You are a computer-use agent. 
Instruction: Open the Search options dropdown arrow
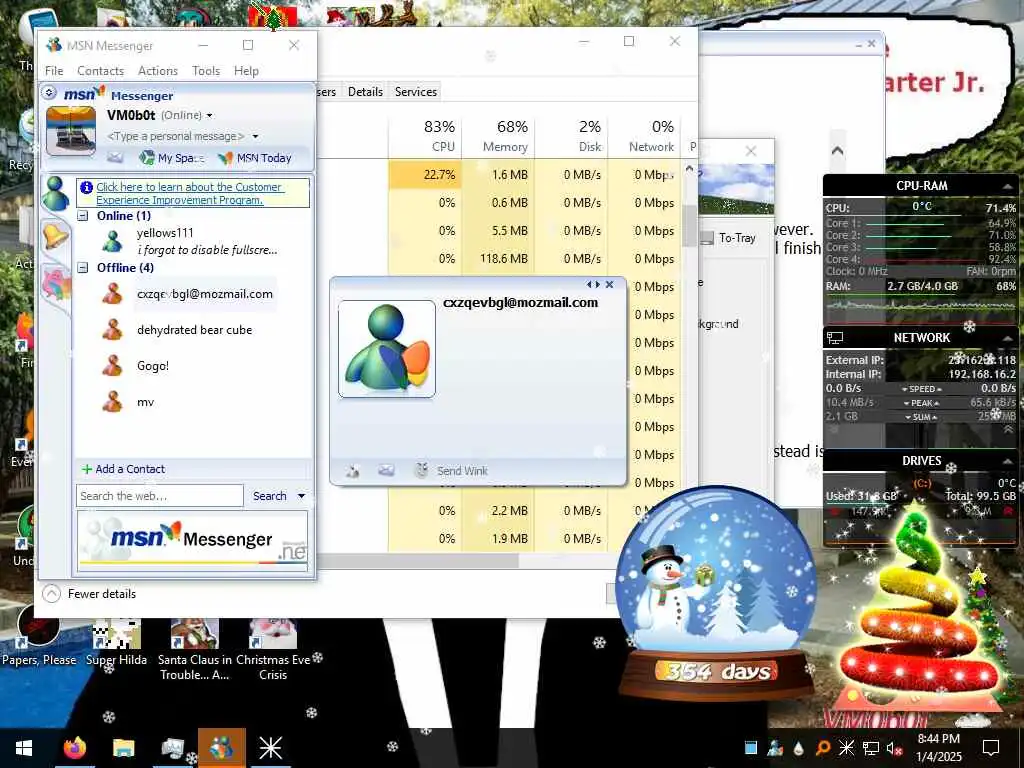[x=301, y=496]
